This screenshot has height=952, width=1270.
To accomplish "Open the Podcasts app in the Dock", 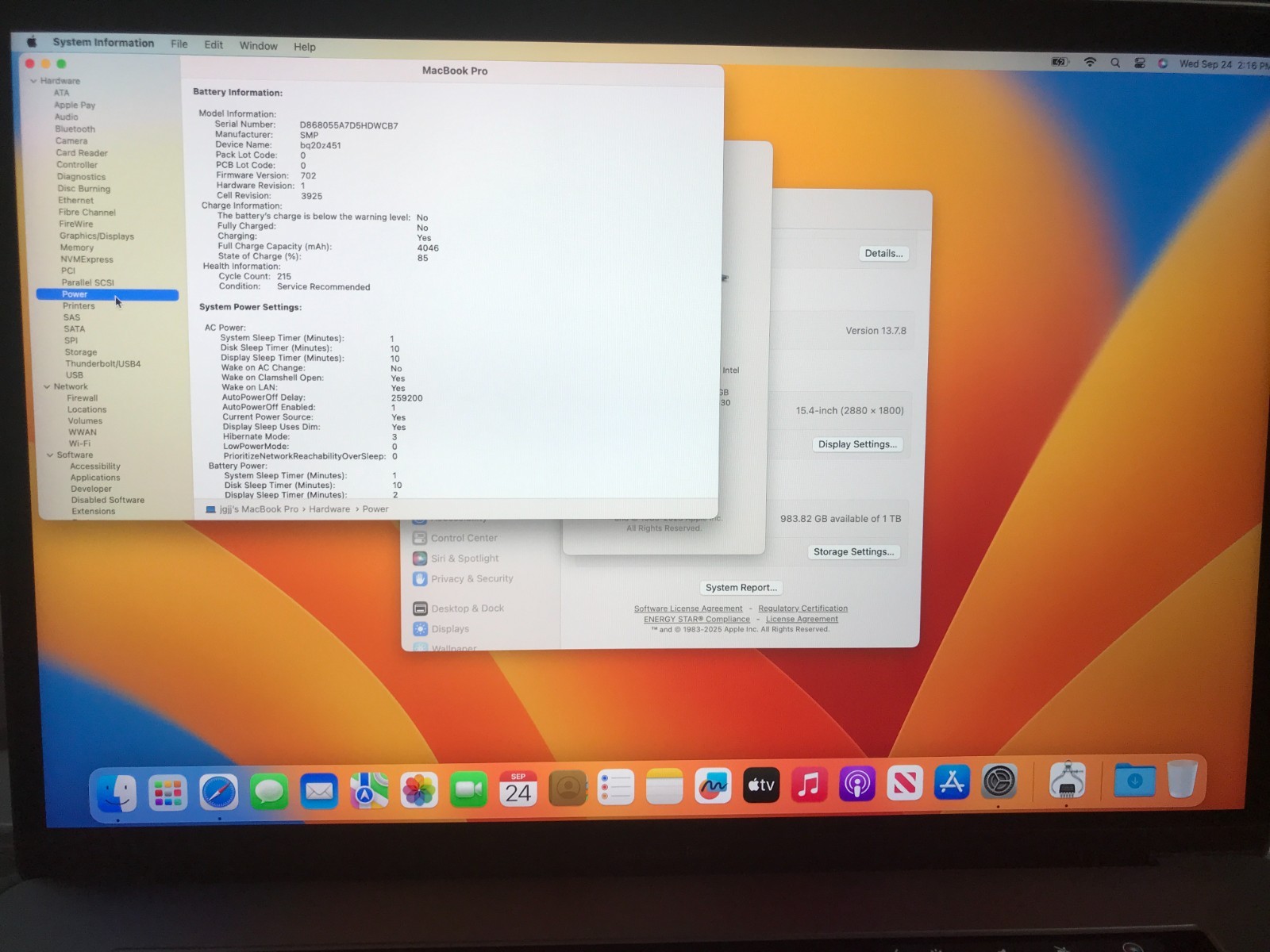I will (x=856, y=784).
